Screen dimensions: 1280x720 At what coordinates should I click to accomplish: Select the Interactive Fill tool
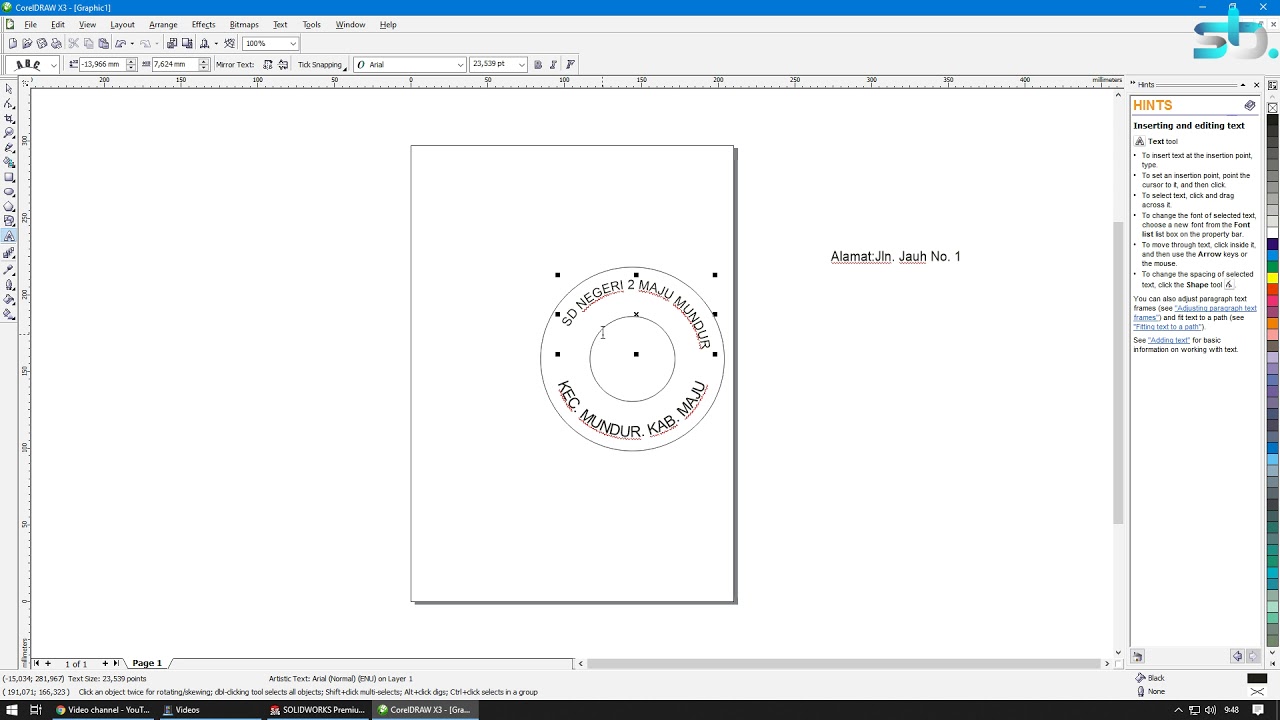9,314
